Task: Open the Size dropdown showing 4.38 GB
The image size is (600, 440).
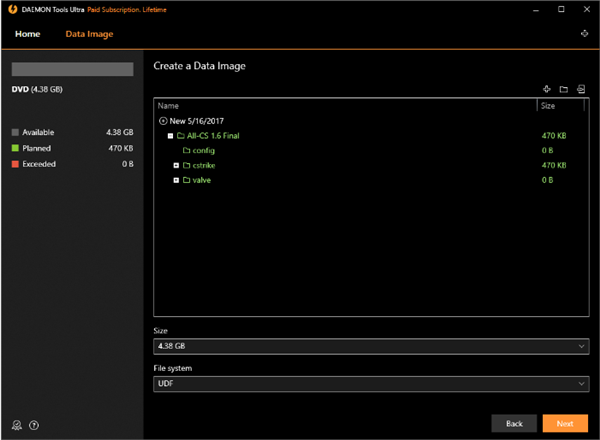Action: click(370, 346)
